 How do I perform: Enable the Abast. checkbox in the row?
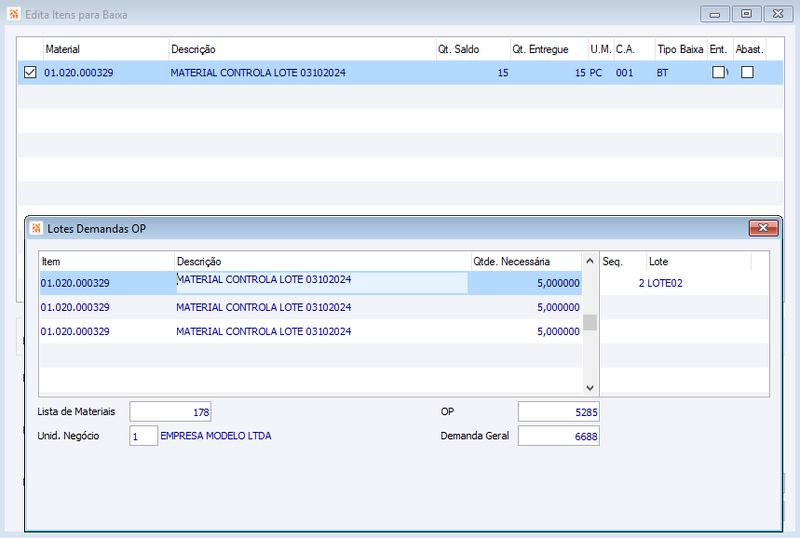point(747,72)
